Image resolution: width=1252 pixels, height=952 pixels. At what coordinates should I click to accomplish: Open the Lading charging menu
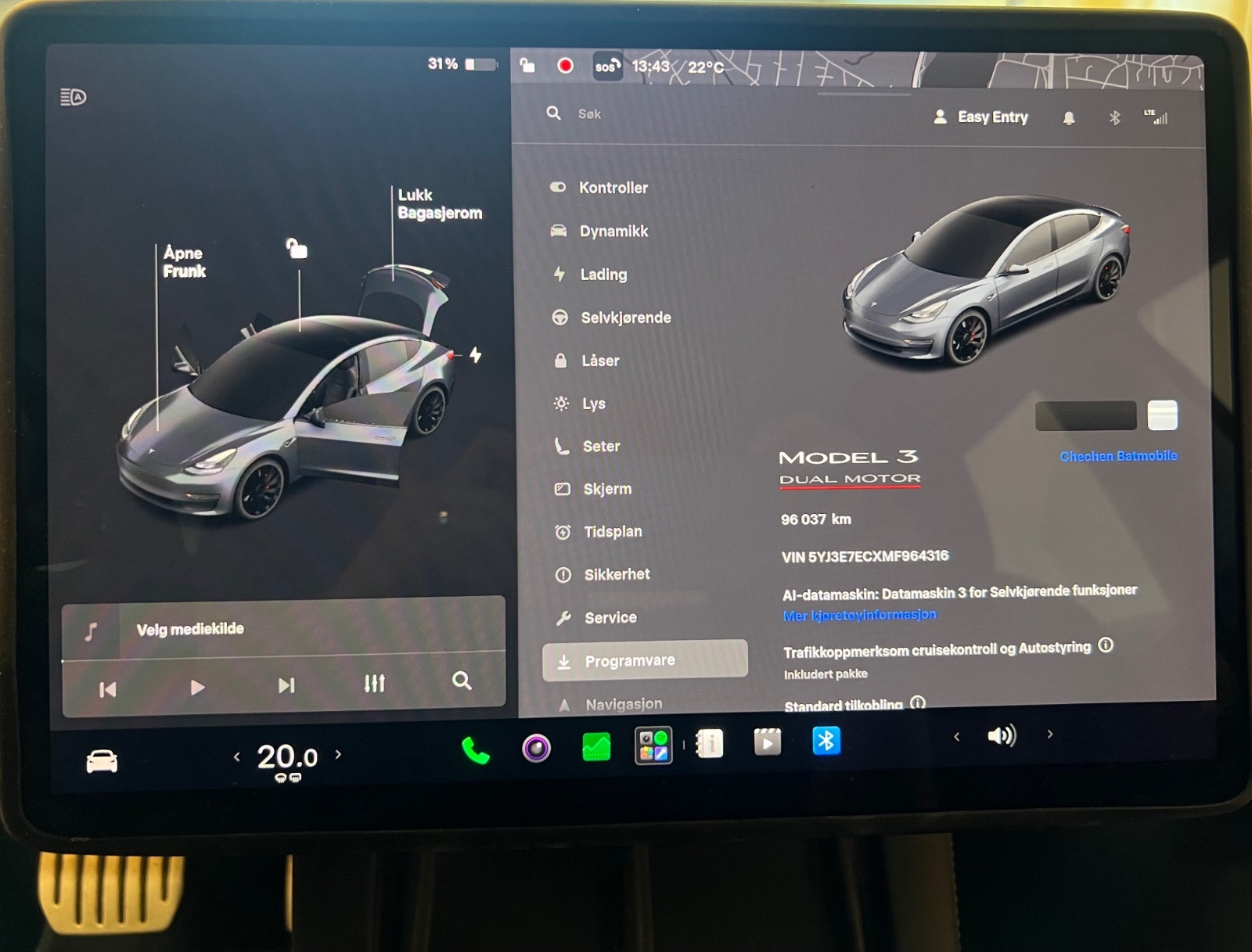point(591,274)
